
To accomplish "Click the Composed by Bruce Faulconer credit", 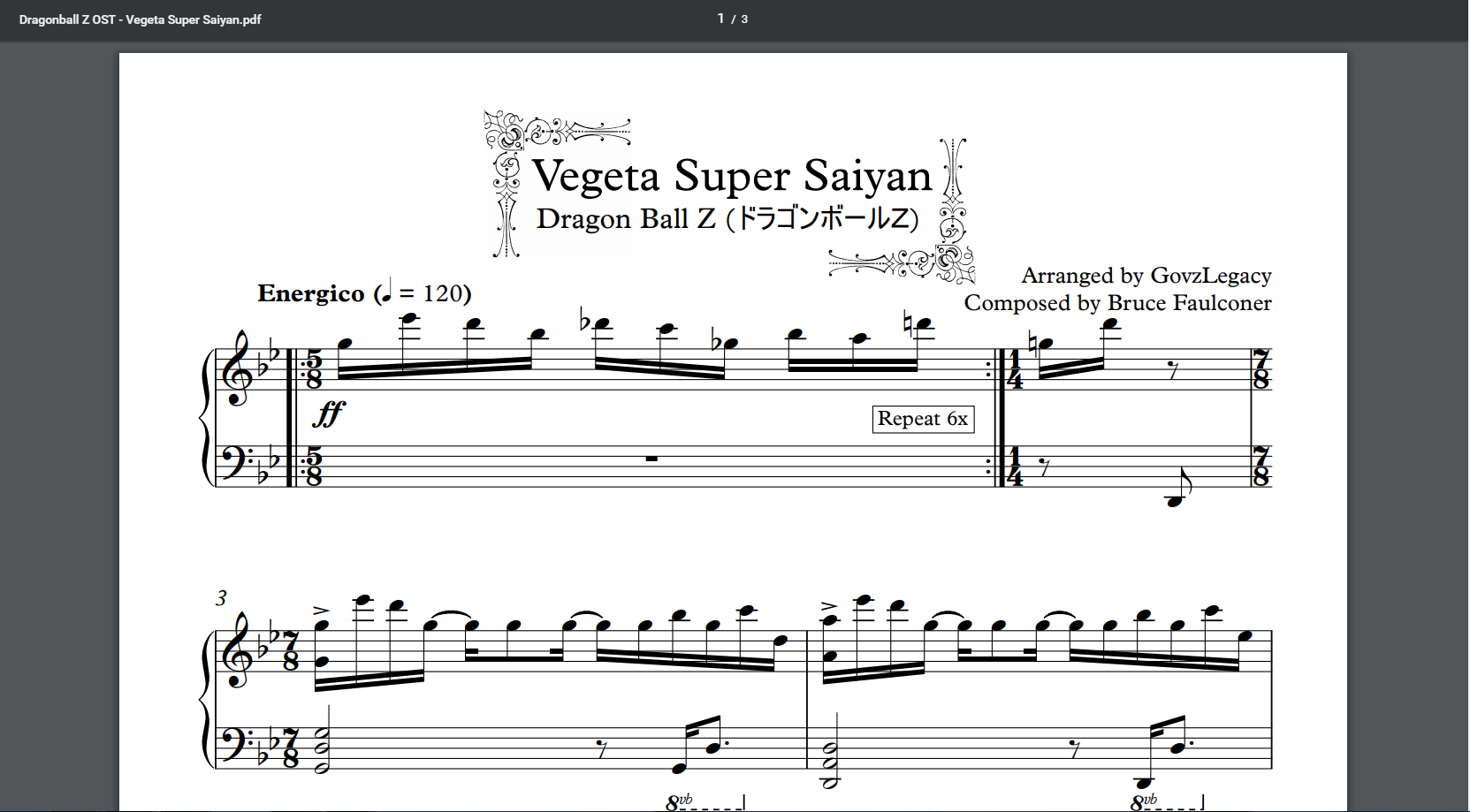I will pyautogui.click(x=1117, y=303).
